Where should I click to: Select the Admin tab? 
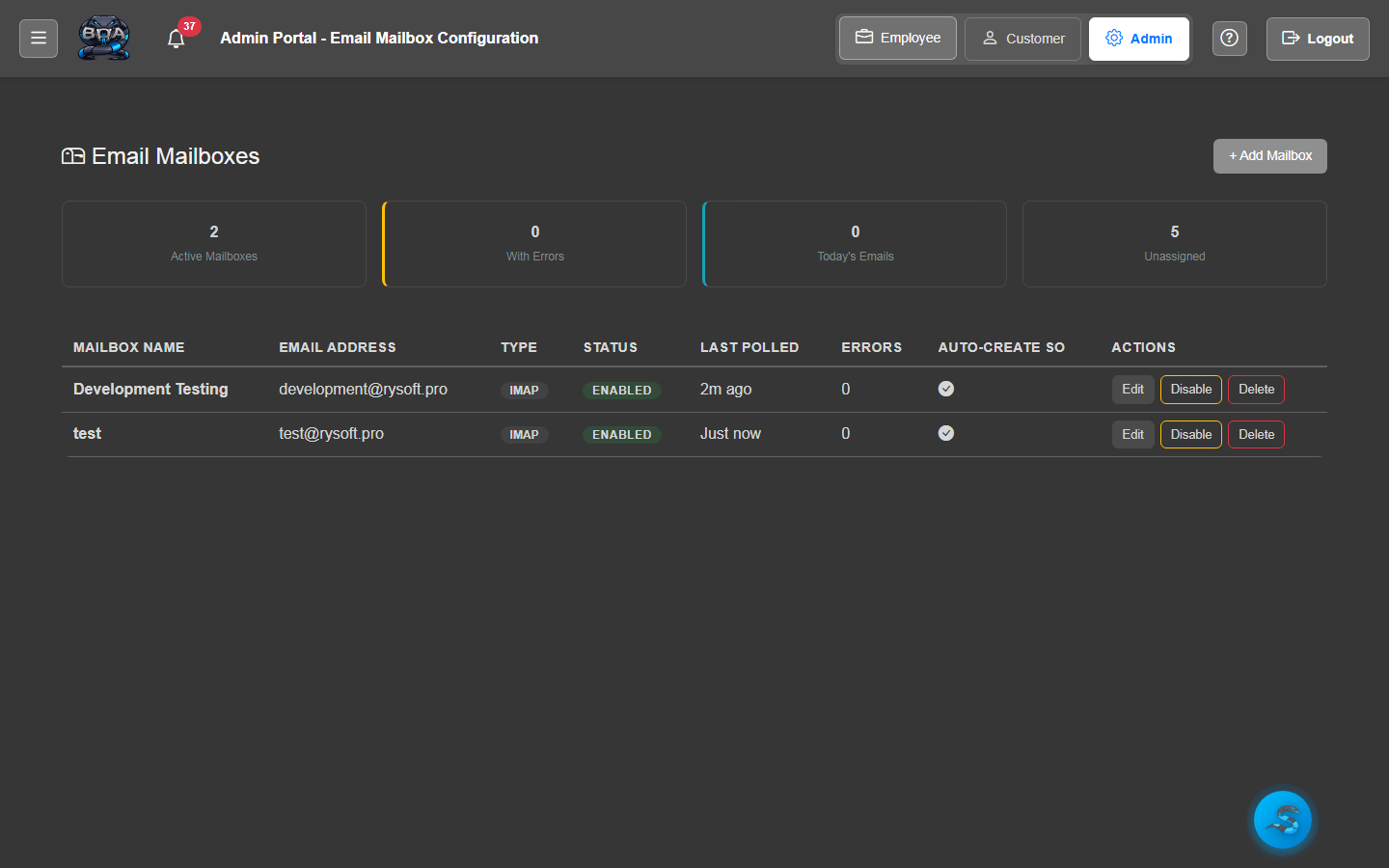click(x=1139, y=39)
